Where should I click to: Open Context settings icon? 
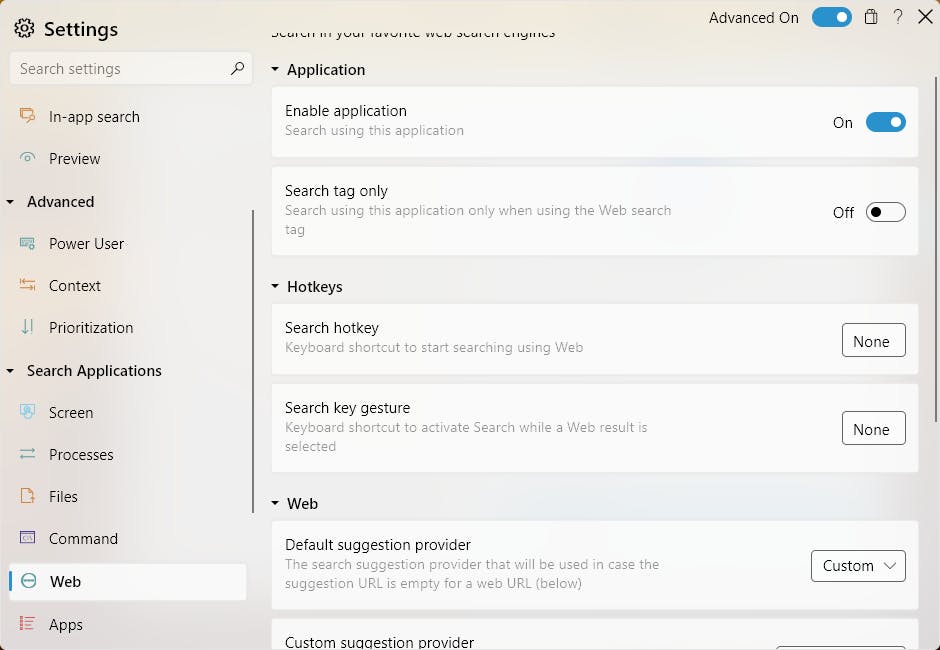[28, 286]
